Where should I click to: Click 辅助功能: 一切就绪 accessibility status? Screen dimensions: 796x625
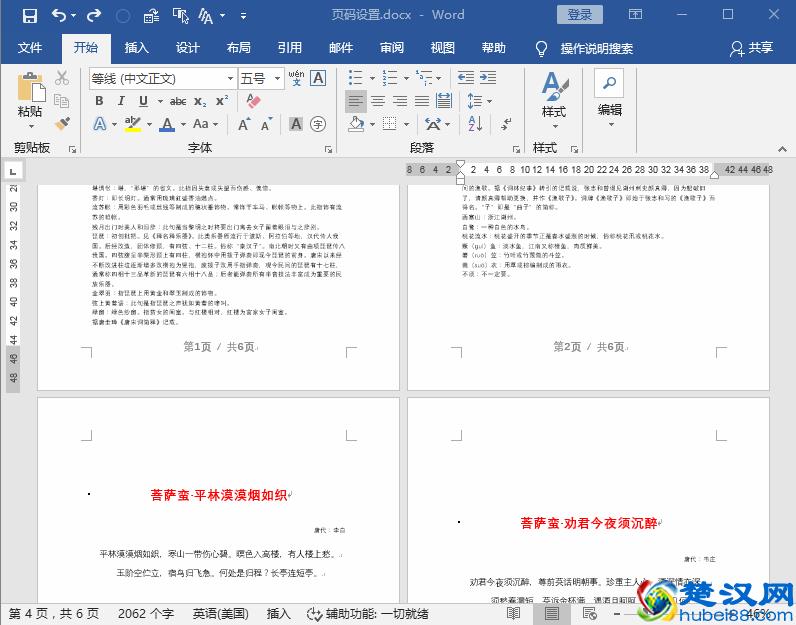click(368, 614)
